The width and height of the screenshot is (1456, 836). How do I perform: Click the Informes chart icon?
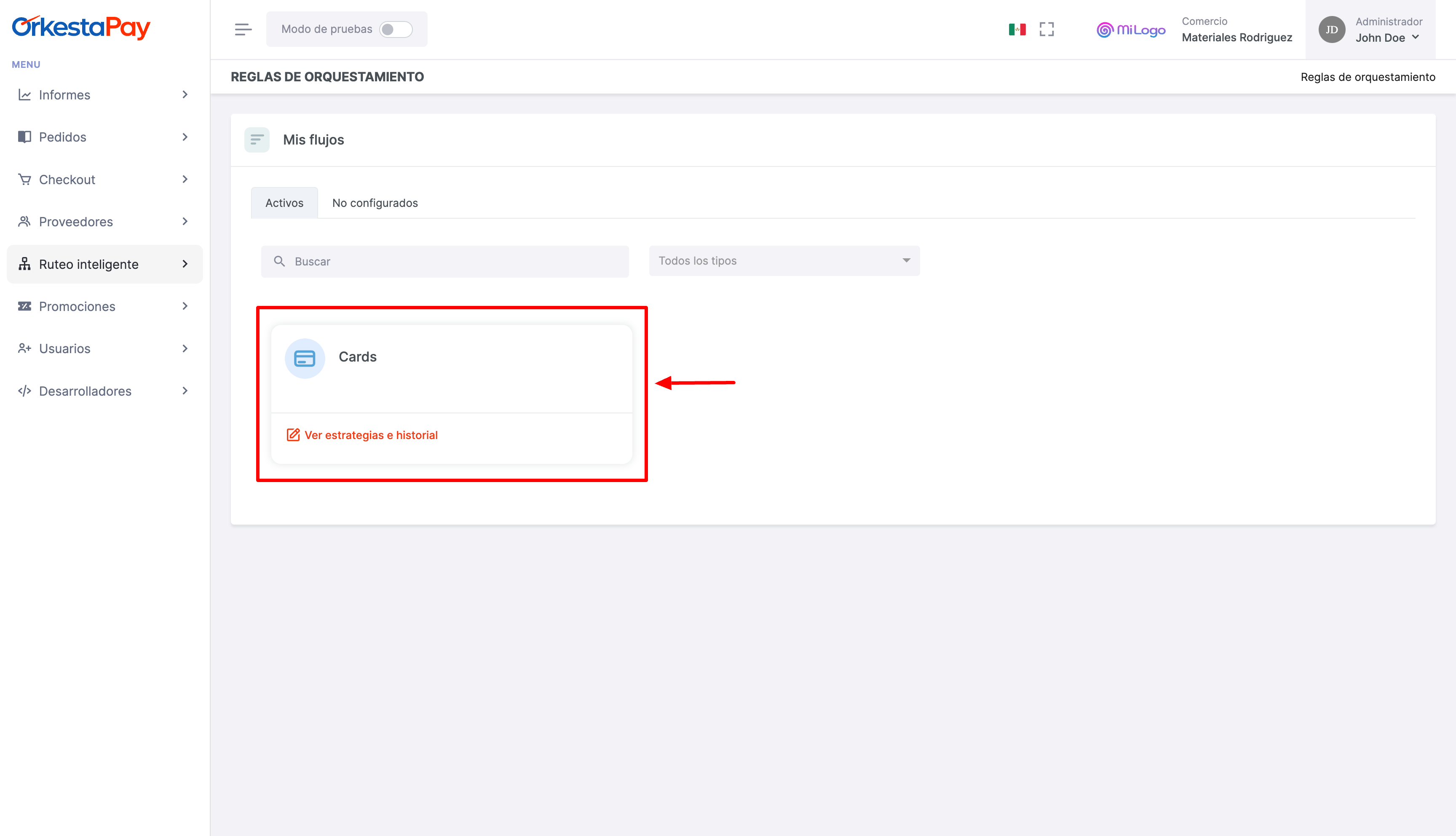[25, 95]
